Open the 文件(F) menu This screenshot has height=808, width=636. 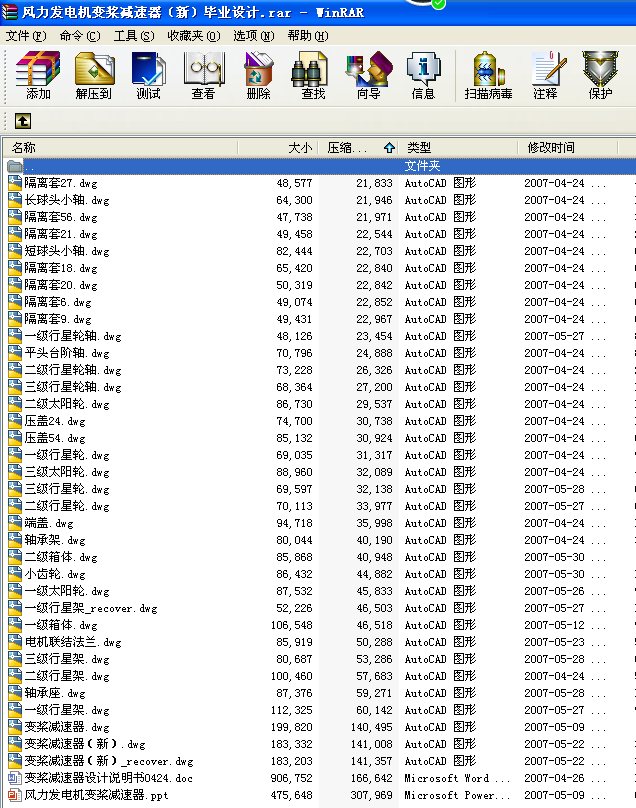pos(26,36)
